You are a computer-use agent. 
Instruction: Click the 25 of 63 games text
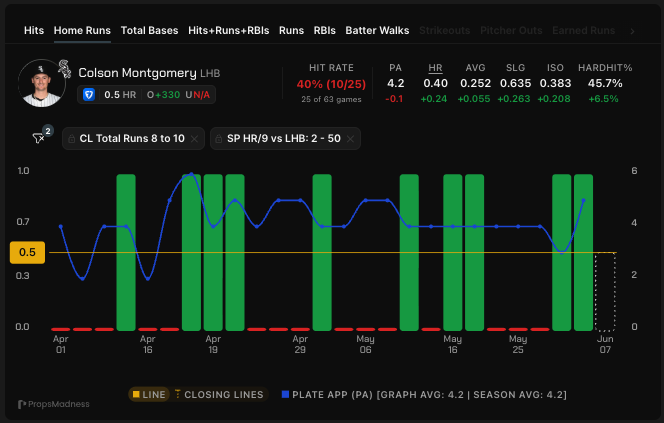(331, 100)
